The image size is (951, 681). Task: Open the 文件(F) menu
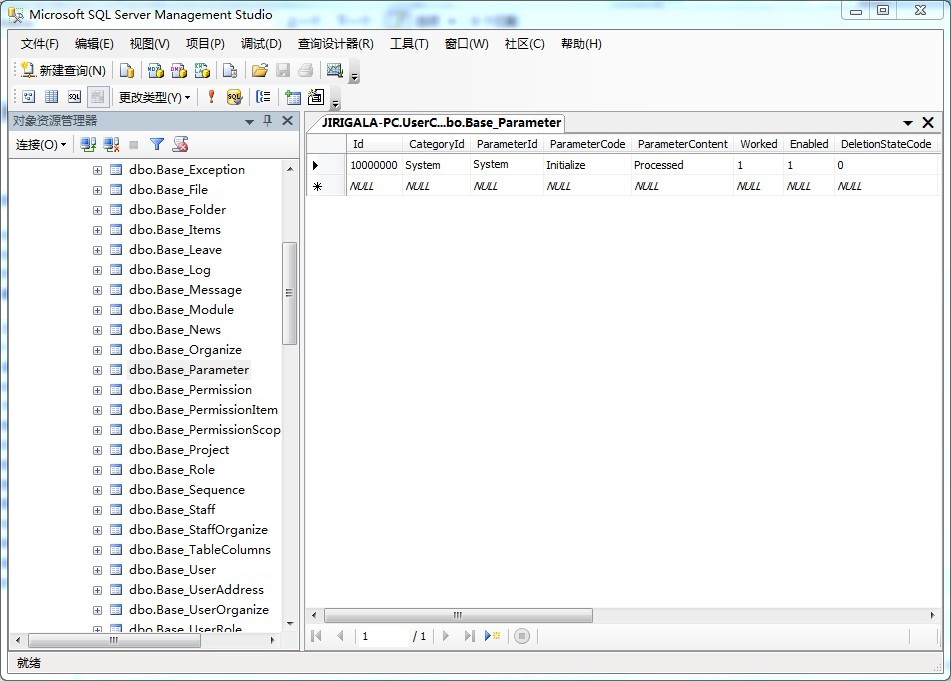(x=39, y=44)
